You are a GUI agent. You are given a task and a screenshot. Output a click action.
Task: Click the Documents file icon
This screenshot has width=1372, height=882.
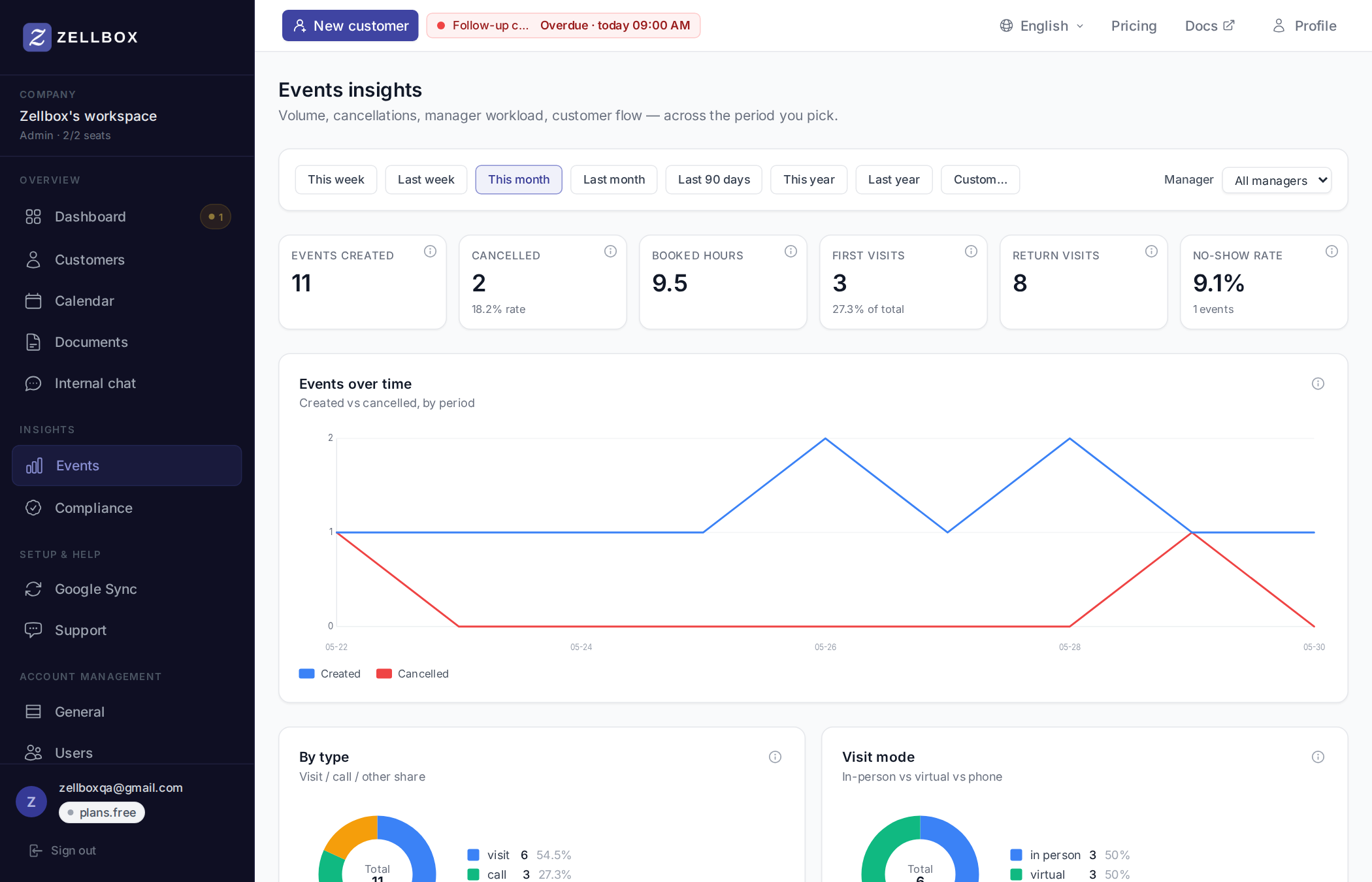[33, 342]
